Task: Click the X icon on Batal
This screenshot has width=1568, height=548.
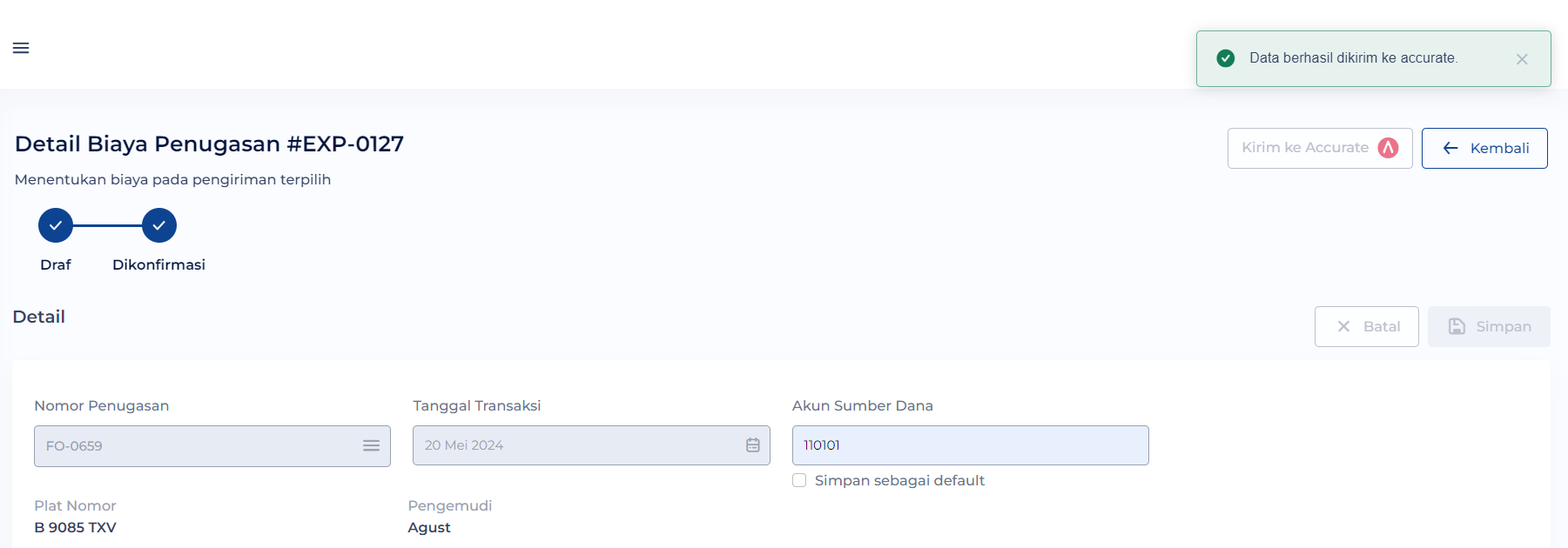Action: click(1343, 326)
